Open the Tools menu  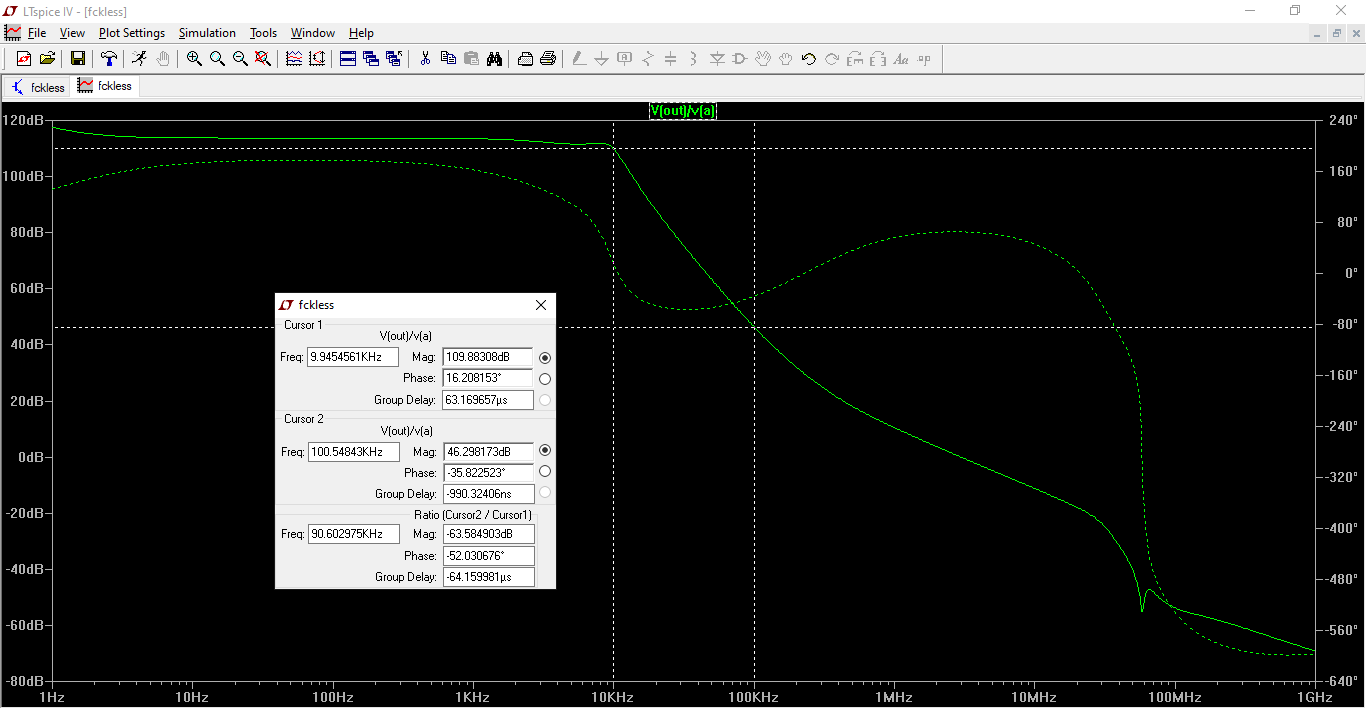tap(263, 33)
